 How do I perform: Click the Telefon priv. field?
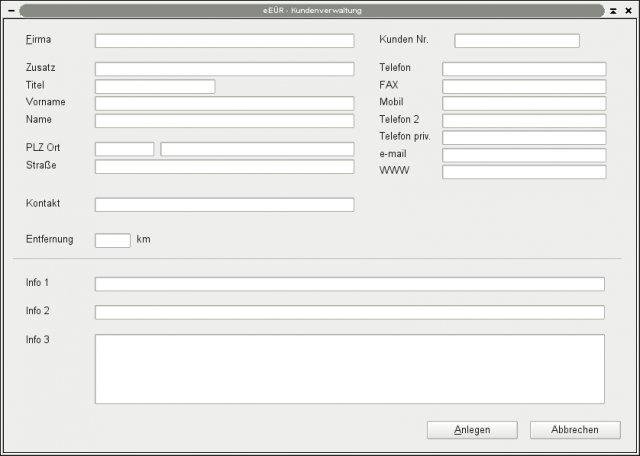point(524,138)
